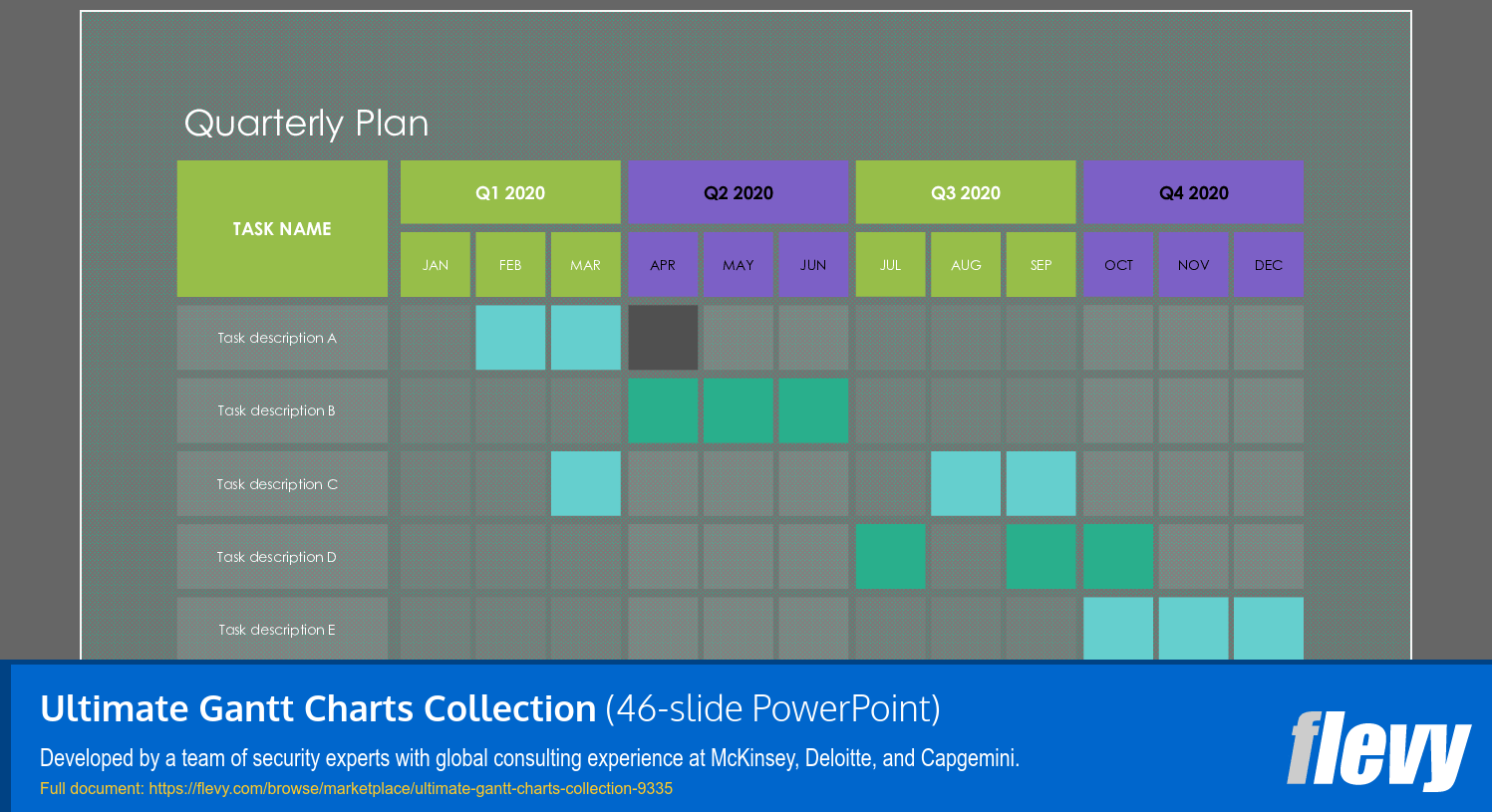The width and height of the screenshot is (1492, 812).
Task: Click Task D's green SEP block
Action: point(1042,556)
